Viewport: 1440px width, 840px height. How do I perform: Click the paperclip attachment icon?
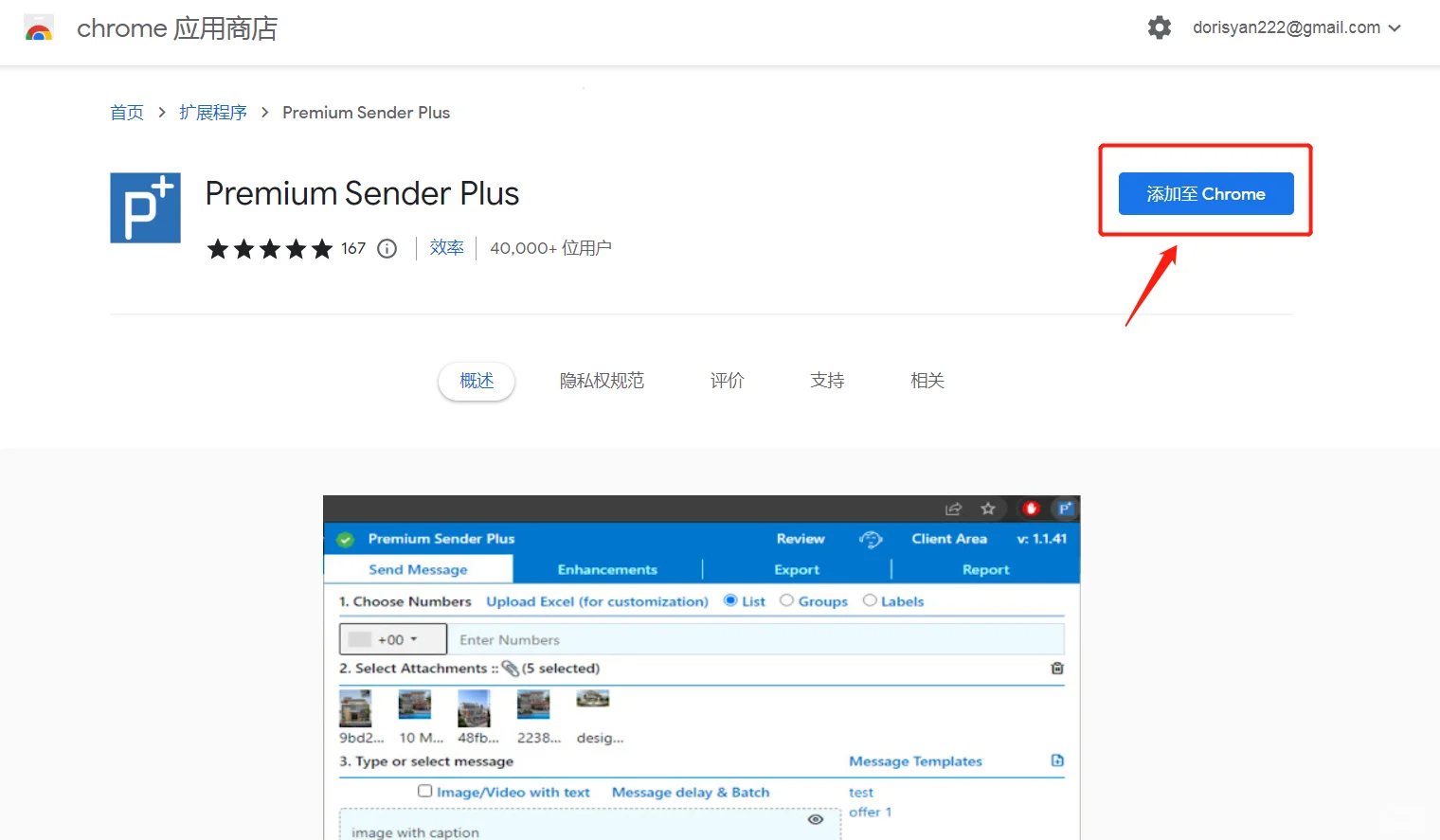click(510, 669)
